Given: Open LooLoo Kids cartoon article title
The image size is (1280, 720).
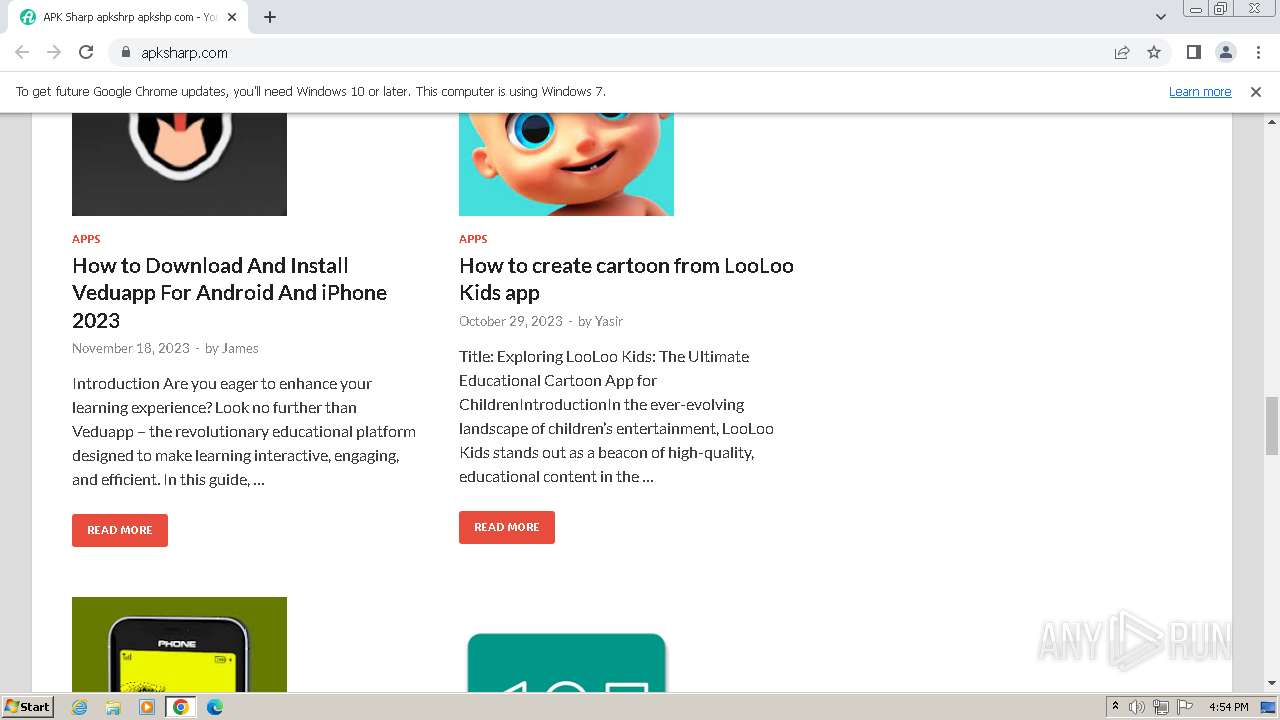Looking at the screenshot, I should coord(626,279).
